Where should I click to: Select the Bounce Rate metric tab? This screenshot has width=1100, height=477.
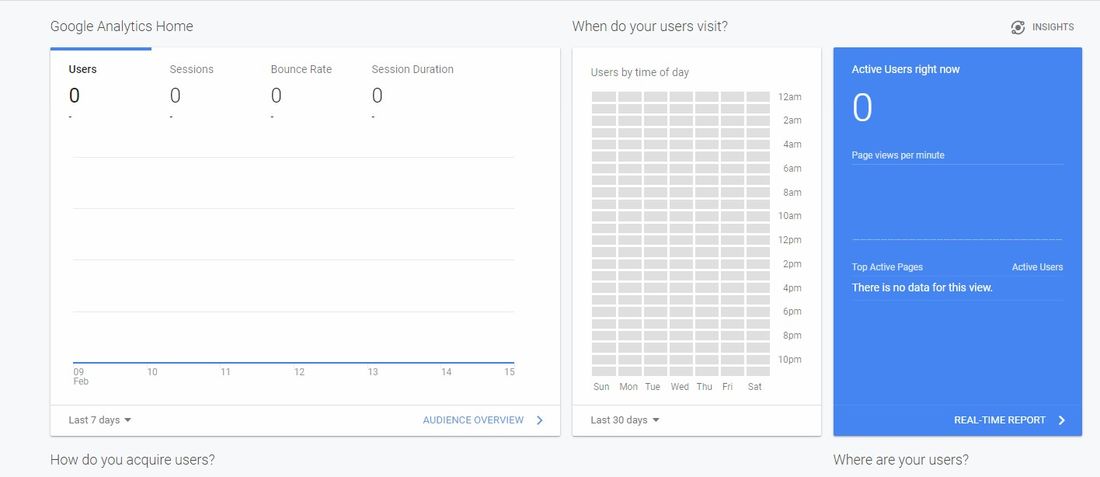click(x=303, y=86)
